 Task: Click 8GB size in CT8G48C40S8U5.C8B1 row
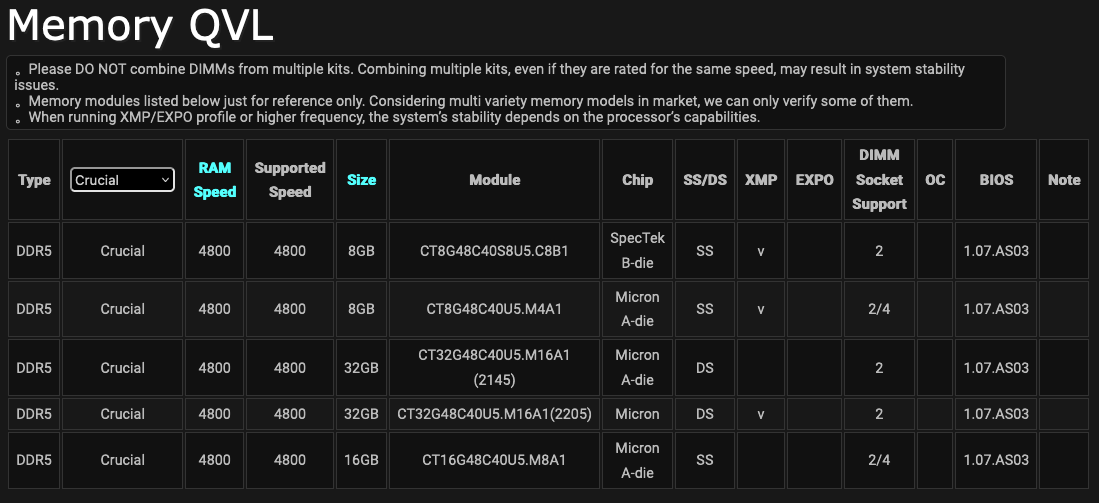tap(362, 251)
